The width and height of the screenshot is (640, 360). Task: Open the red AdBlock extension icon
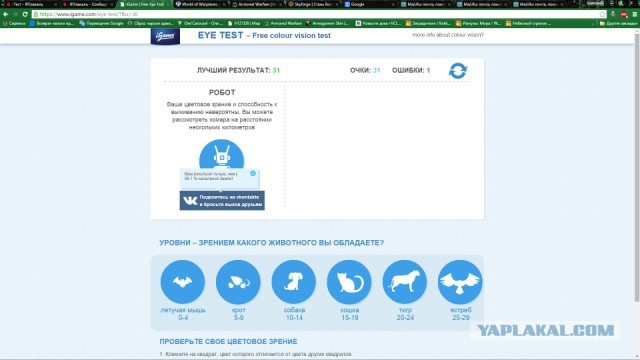tap(624, 14)
